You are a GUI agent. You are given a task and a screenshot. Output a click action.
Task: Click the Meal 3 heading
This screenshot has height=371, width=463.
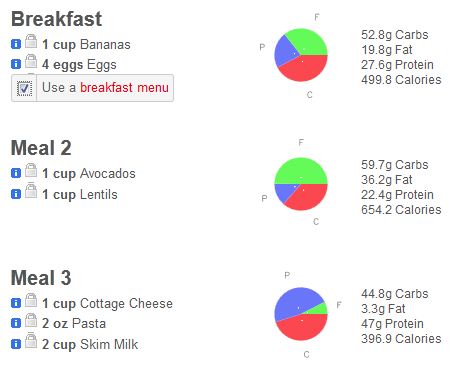41,278
